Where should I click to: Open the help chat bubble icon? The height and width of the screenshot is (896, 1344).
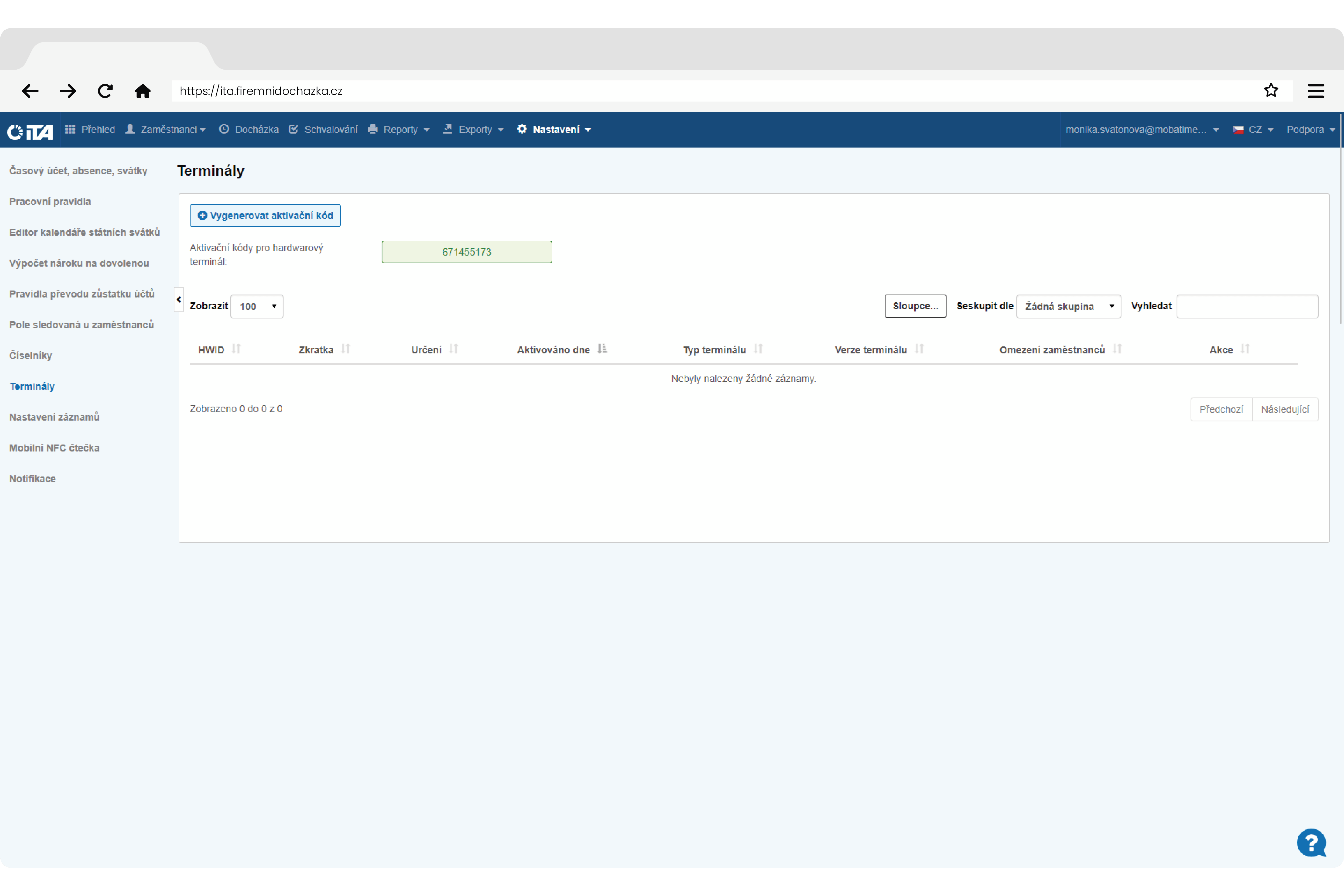click(1311, 843)
